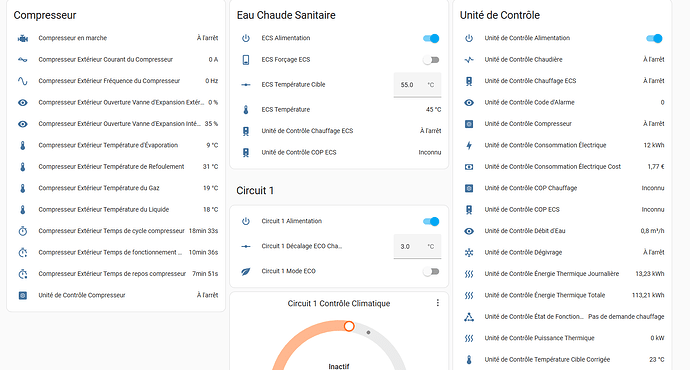Click Circuit 1 Décalage ECO 3.0 field
The width and height of the screenshot is (690, 370).
pos(417,247)
